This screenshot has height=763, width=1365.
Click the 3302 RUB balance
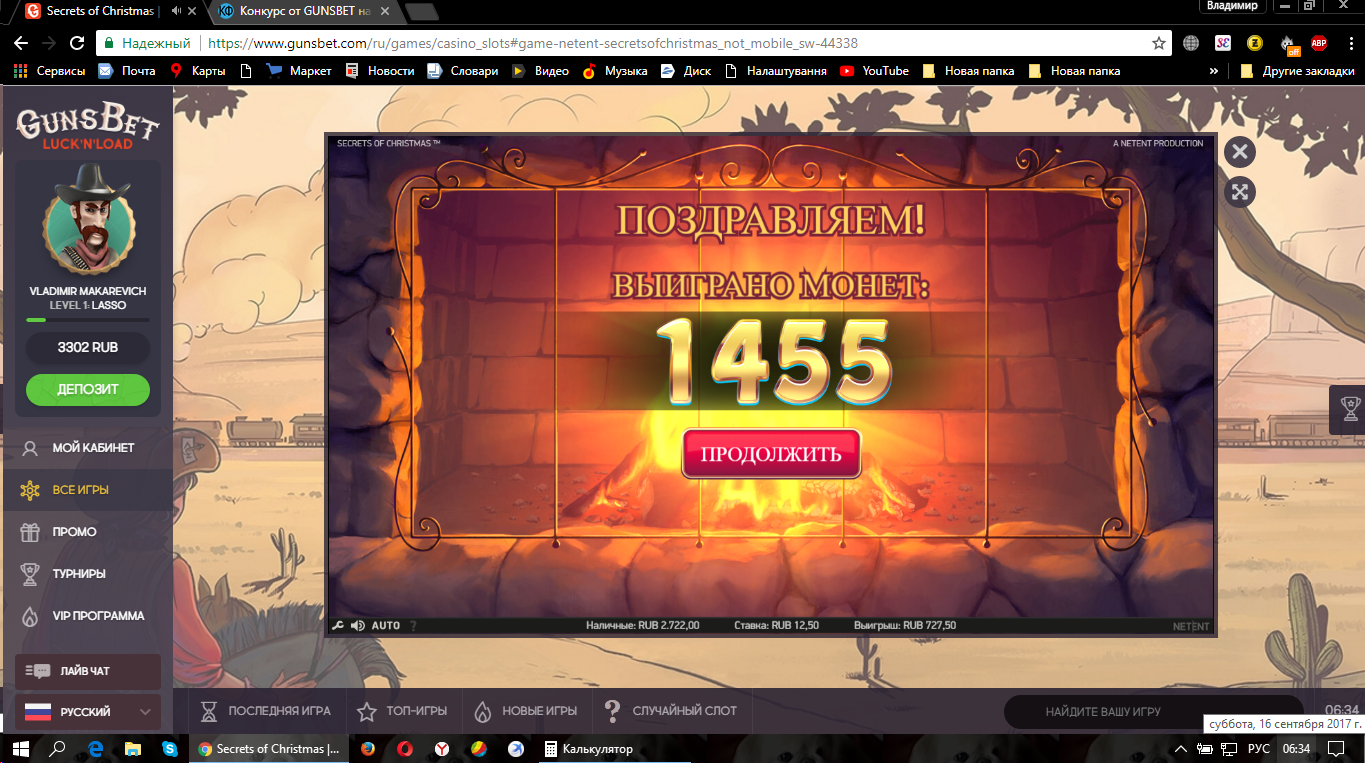coord(88,348)
